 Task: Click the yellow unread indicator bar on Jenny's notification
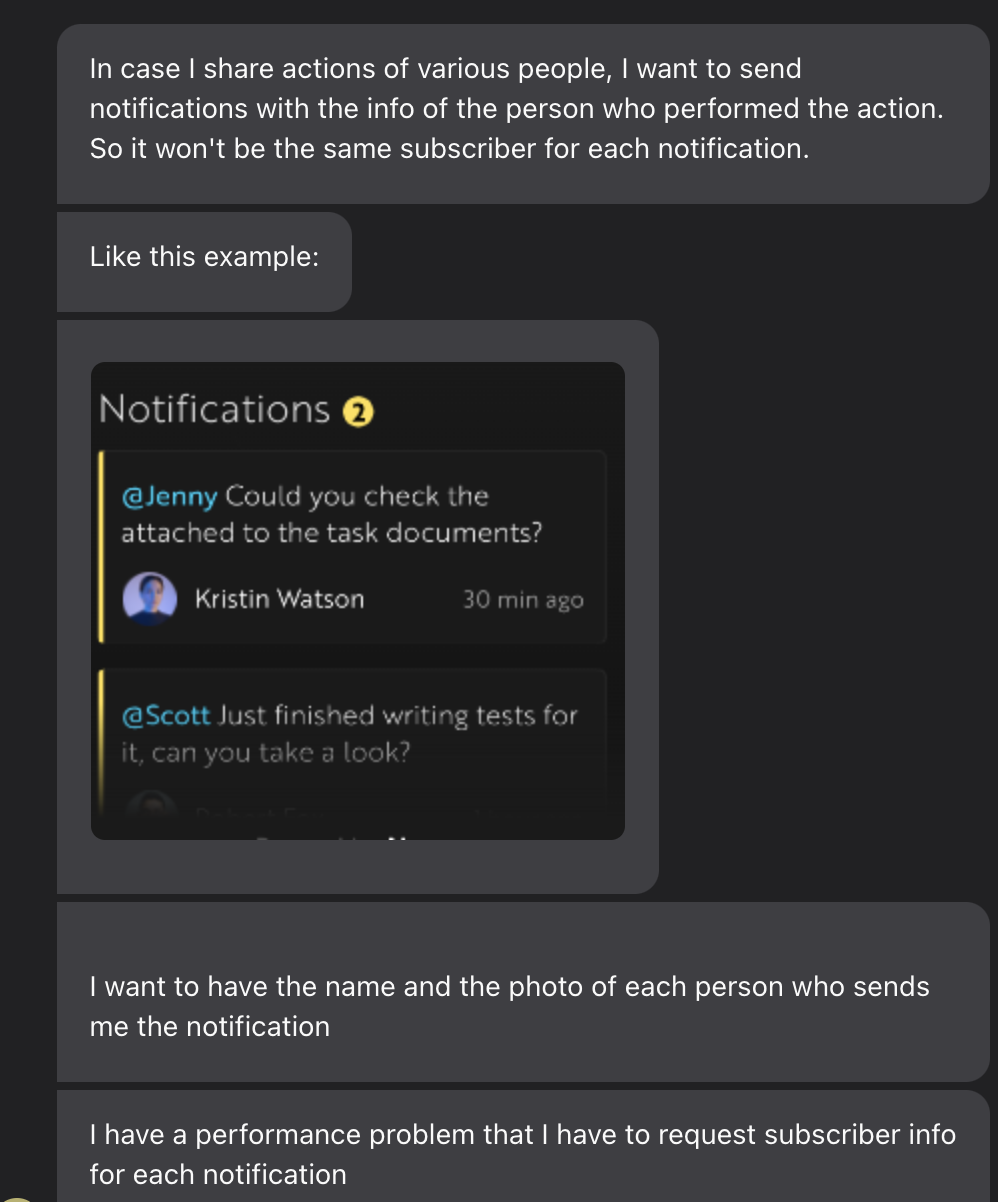(x=100, y=545)
